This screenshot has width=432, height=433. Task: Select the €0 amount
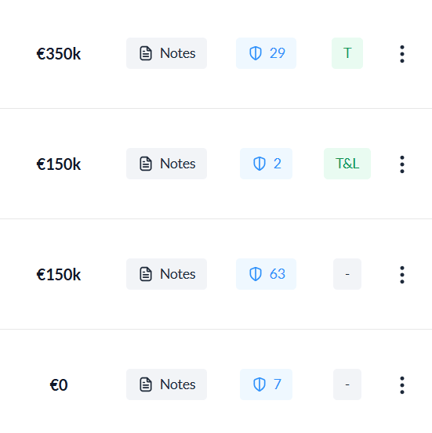click(x=59, y=385)
